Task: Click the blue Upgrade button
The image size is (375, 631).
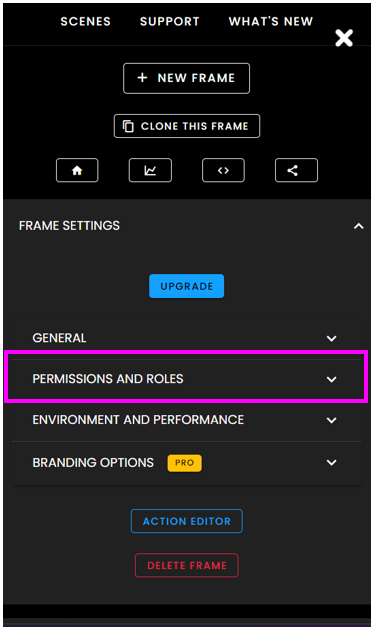Action: [x=187, y=286]
